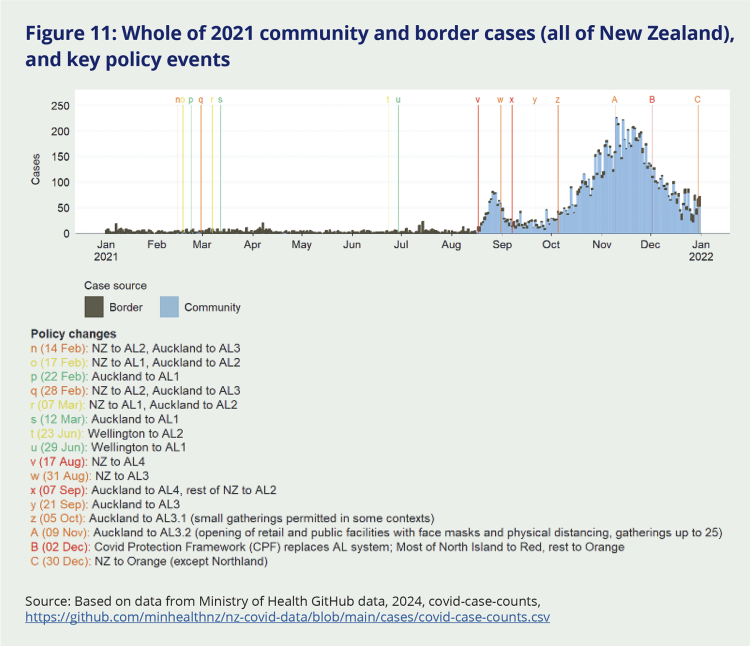The width and height of the screenshot is (750, 646).
Task: Click the 'Feb' x-axis label
Action: click(156, 244)
